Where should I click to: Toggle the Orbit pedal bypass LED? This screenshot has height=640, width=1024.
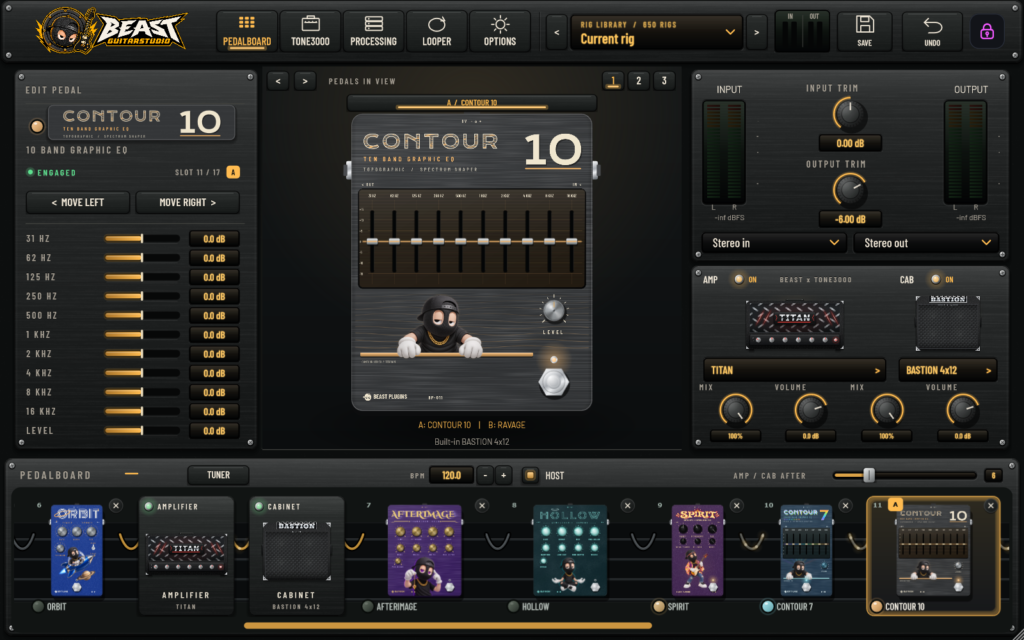pos(38,607)
